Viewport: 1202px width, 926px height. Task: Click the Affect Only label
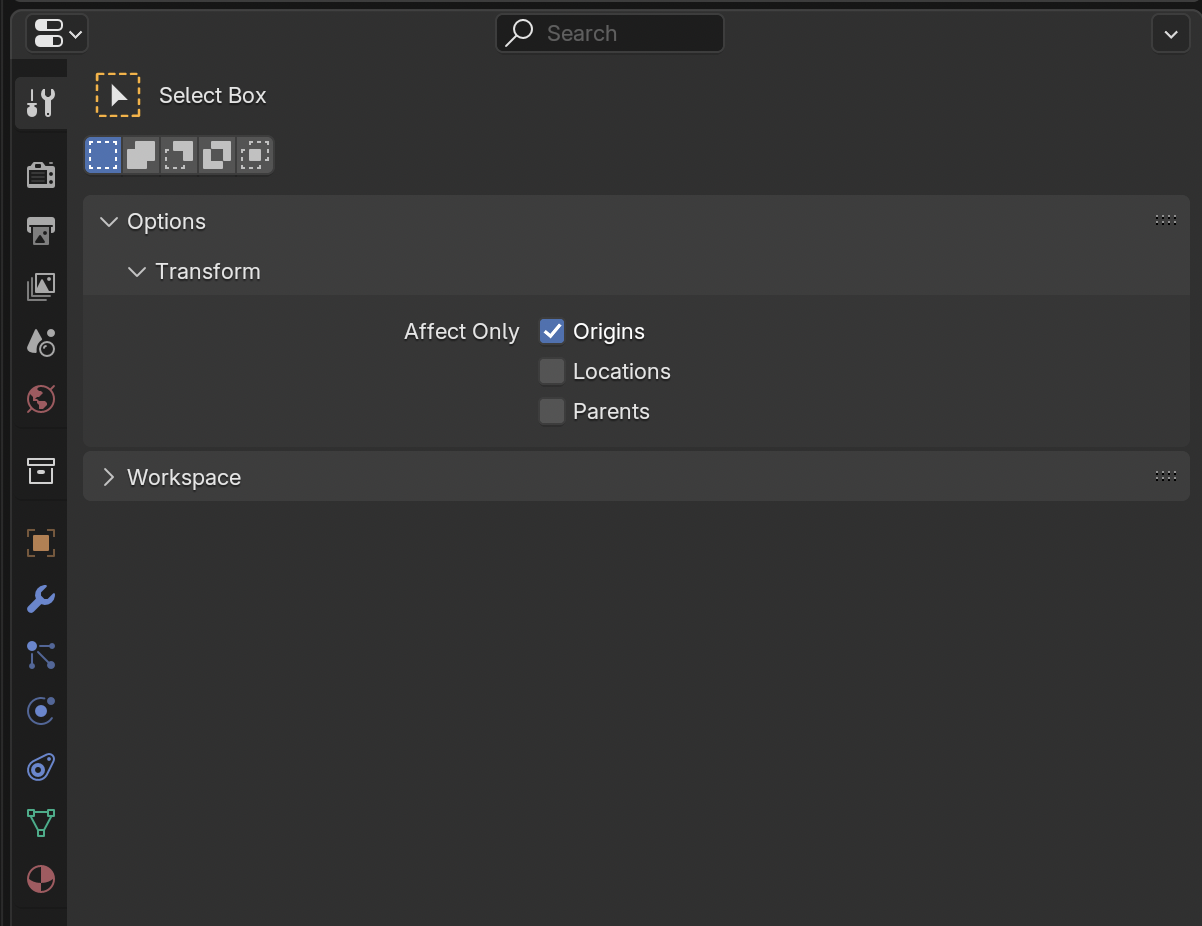point(462,331)
